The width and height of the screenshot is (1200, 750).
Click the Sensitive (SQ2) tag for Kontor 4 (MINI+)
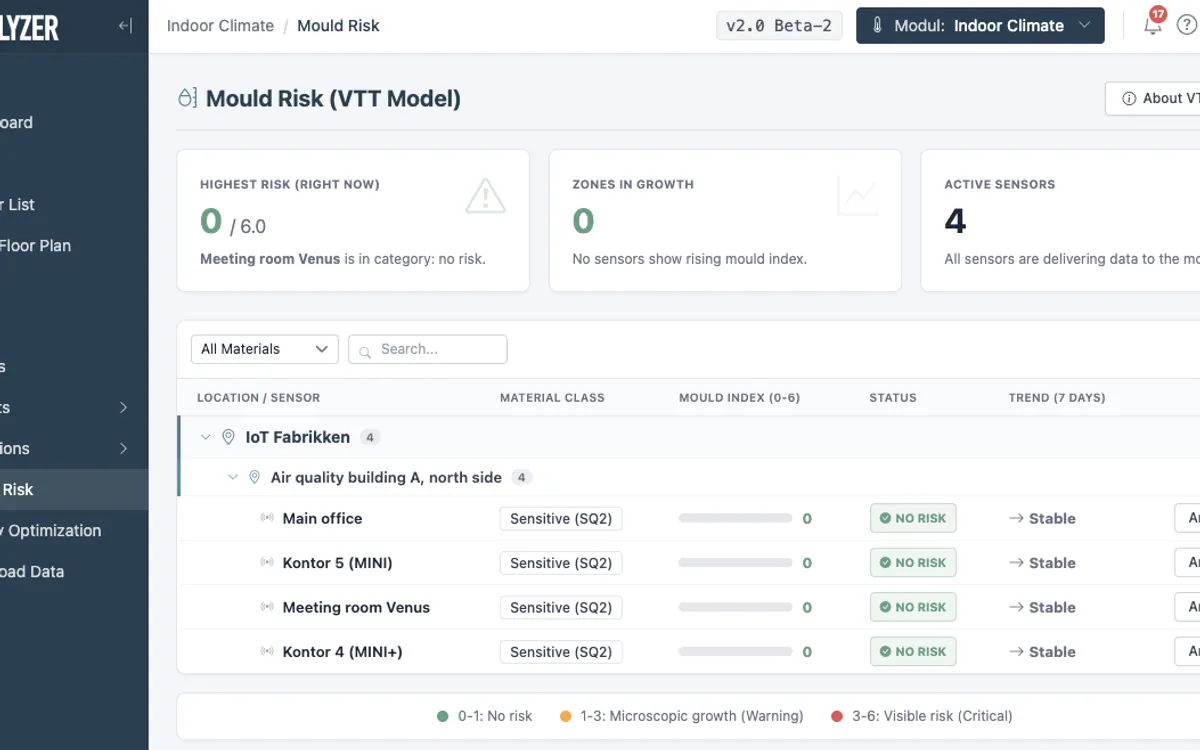pyautogui.click(x=561, y=652)
